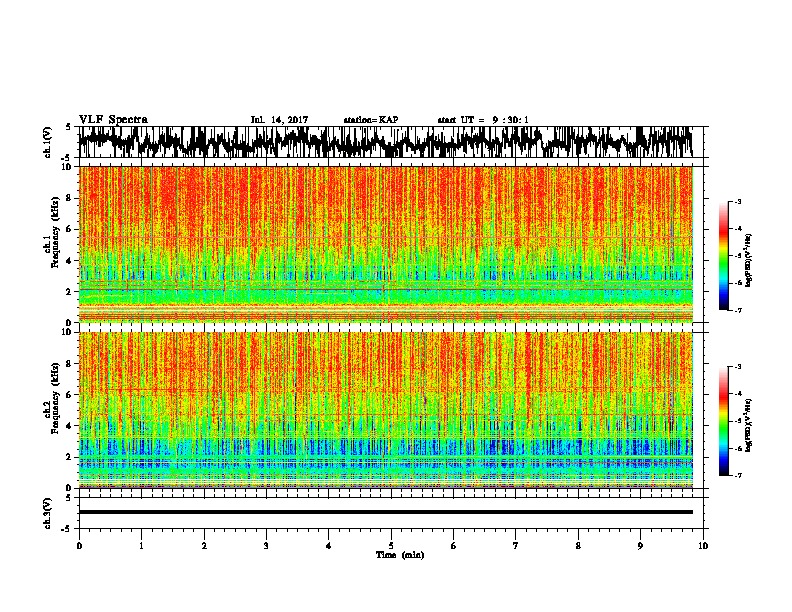Click the "5" tick on ch.1(V) axis
The width and height of the screenshot is (792, 612).
click(x=68, y=127)
